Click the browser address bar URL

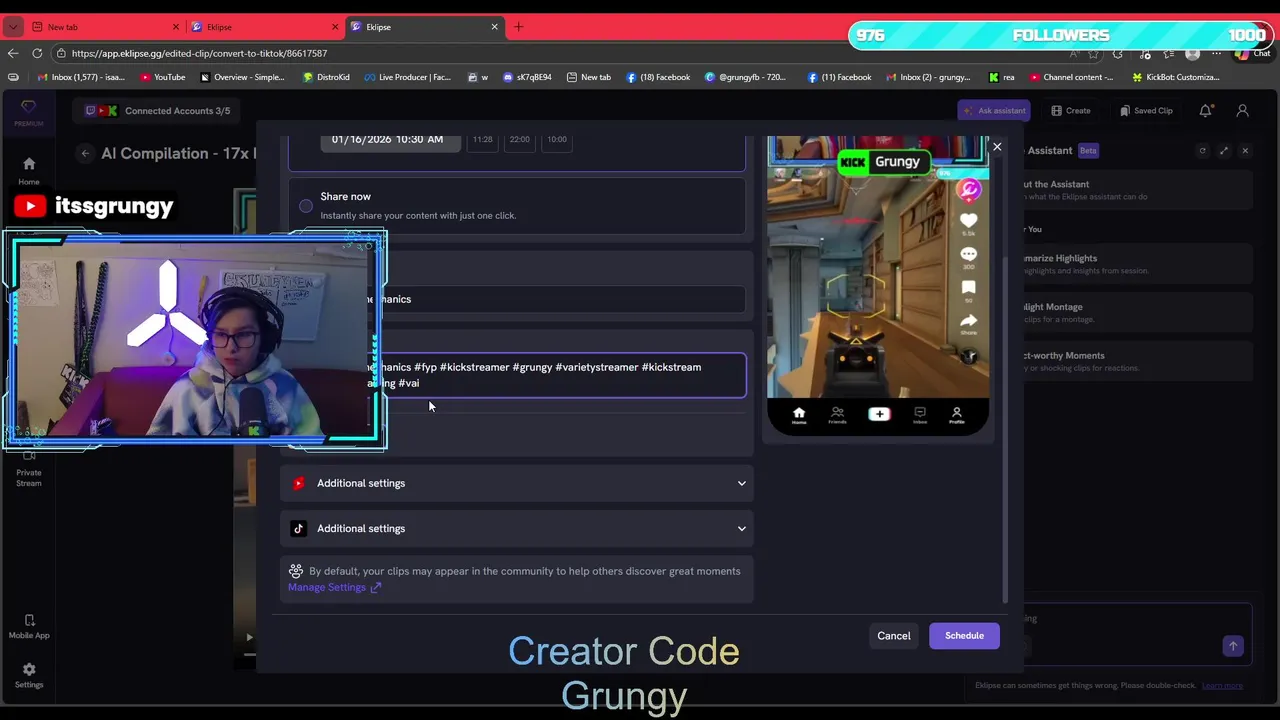click(x=199, y=53)
